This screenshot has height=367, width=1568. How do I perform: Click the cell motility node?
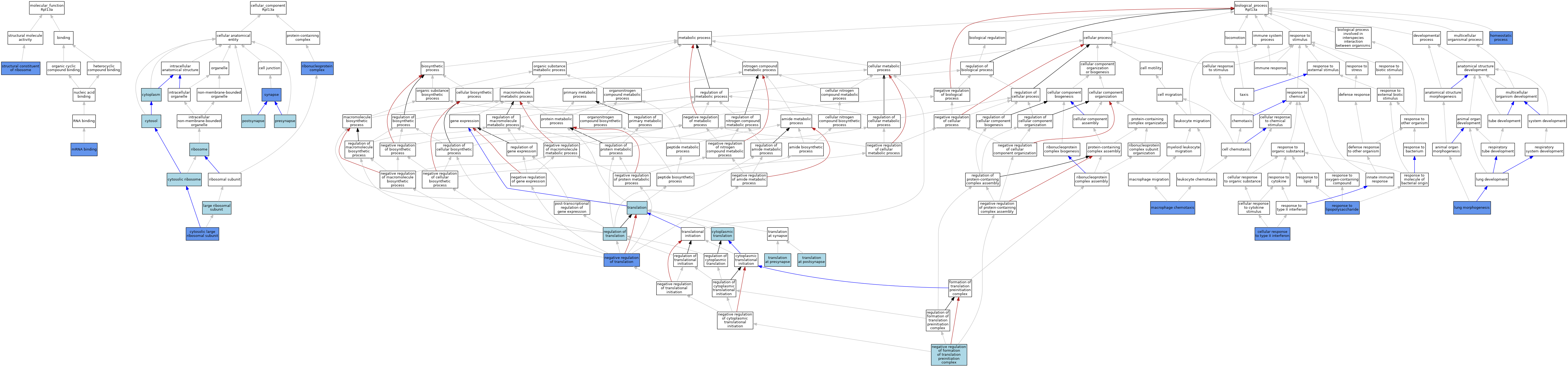[x=1151, y=68]
